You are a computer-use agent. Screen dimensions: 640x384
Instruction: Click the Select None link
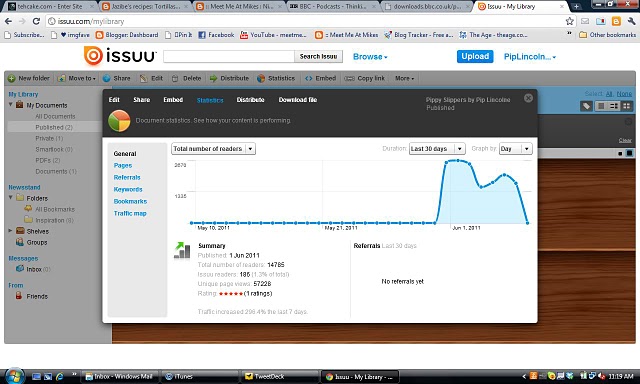pyautogui.click(x=624, y=94)
